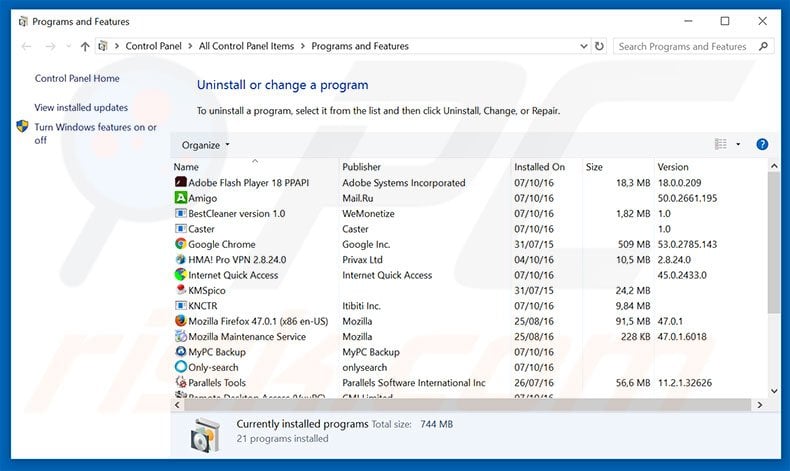Image resolution: width=790 pixels, height=471 pixels.
Task: Click the Parallels Software International Inc cell
Action: click(x=414, y=383)
